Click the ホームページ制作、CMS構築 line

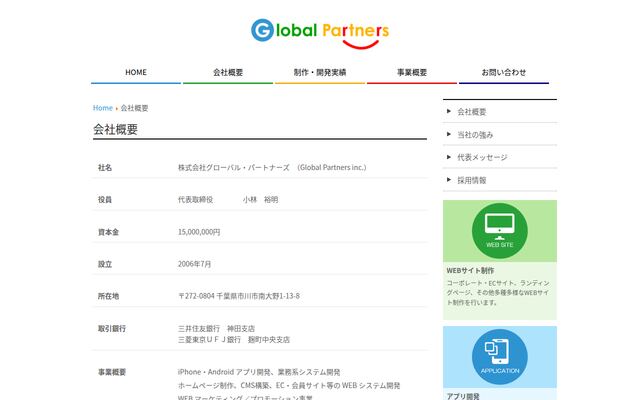[289, 385]
